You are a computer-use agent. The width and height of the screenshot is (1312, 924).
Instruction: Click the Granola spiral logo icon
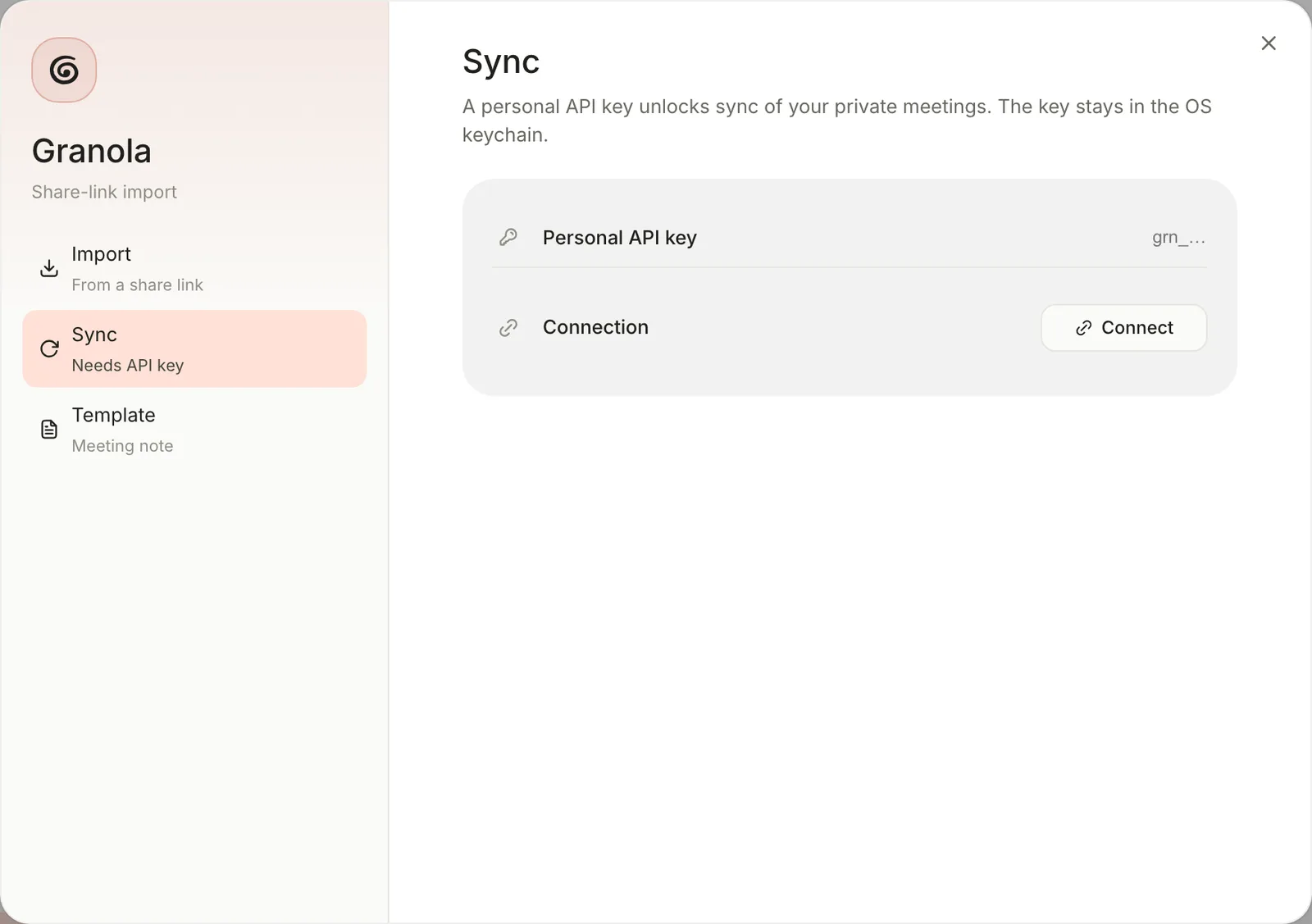point(64,70)
